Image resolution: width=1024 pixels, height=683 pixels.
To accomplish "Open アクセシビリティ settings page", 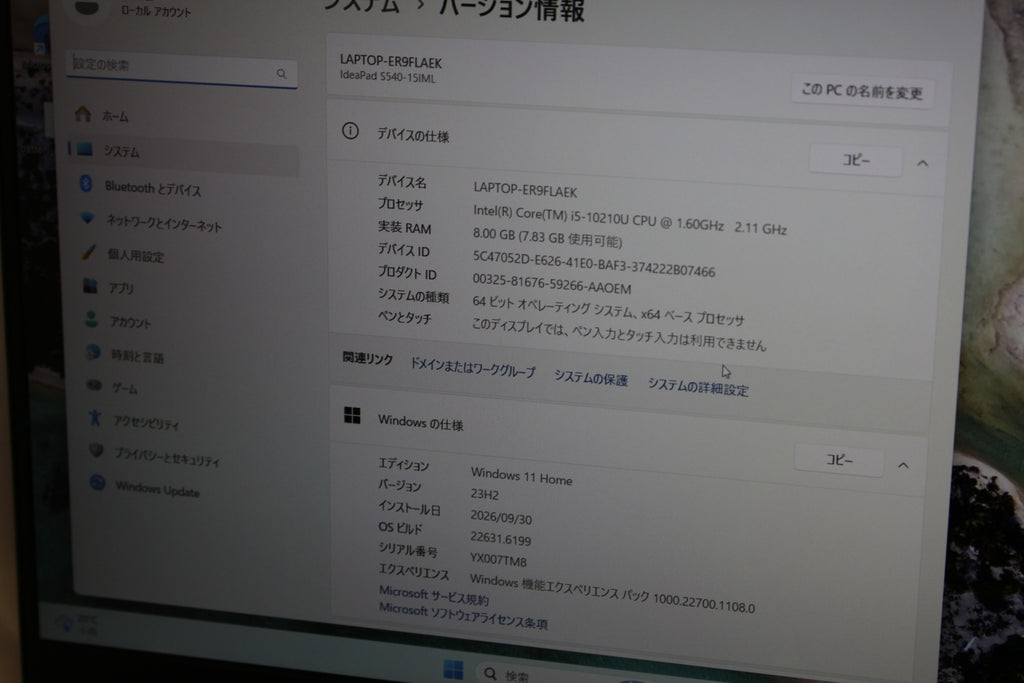I will click(x=146, y=423).
